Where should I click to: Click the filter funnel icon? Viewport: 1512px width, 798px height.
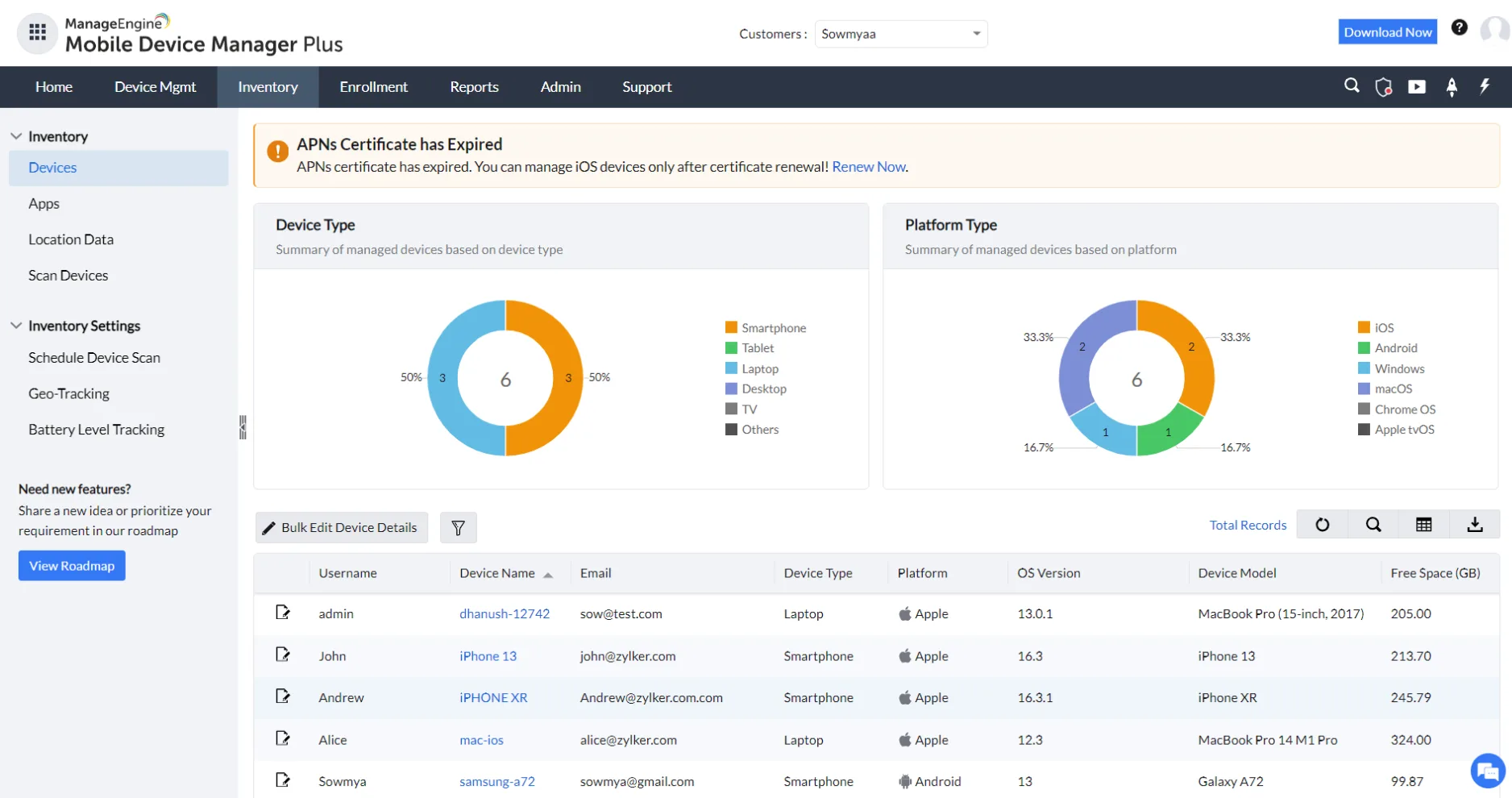pos(459,528)
